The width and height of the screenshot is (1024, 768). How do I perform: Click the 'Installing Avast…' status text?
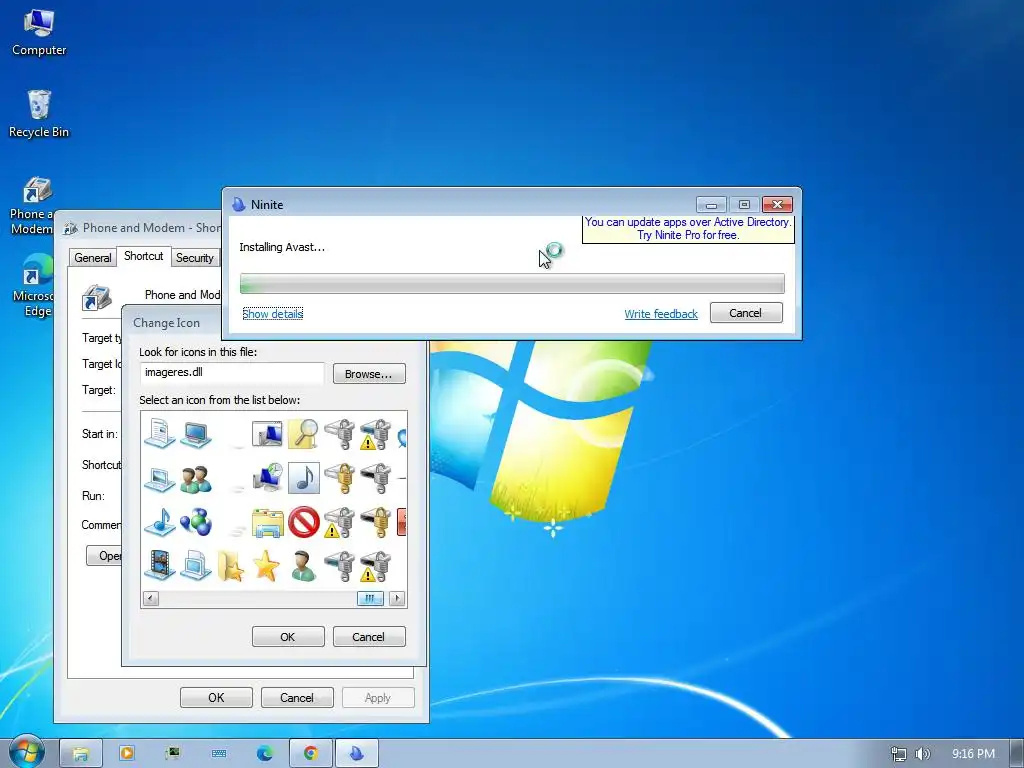click(281, 247)
